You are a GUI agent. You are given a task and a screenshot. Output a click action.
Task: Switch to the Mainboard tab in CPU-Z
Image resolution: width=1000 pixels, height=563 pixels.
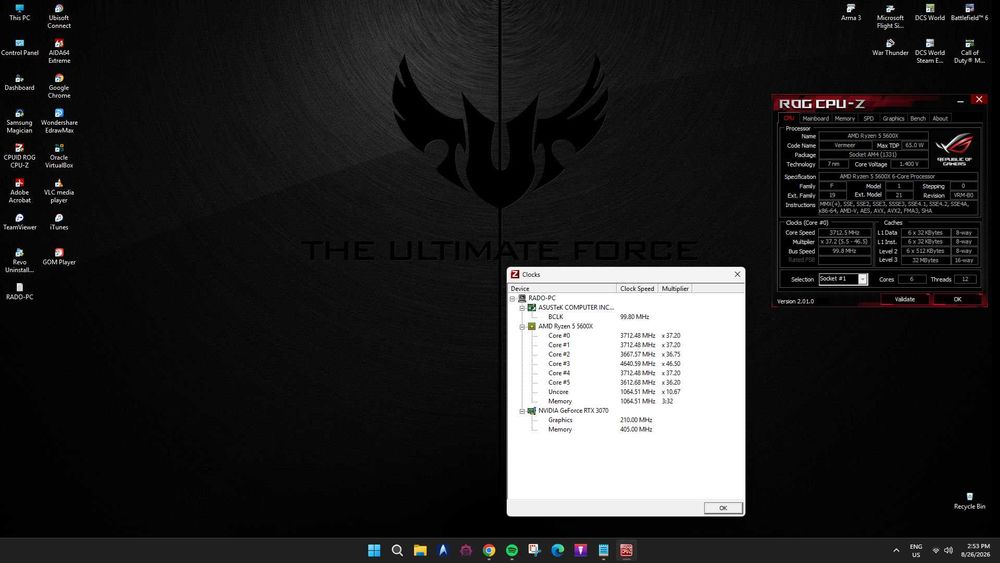[x=815, y=119]
